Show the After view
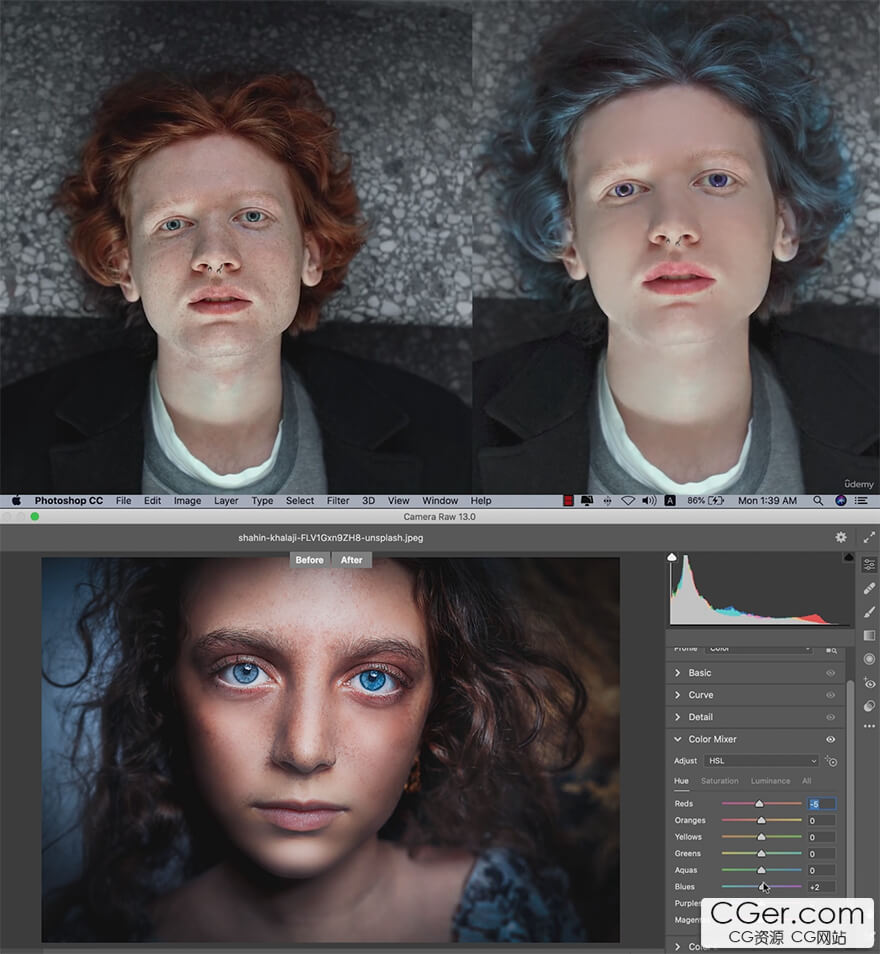 [351, 560]
